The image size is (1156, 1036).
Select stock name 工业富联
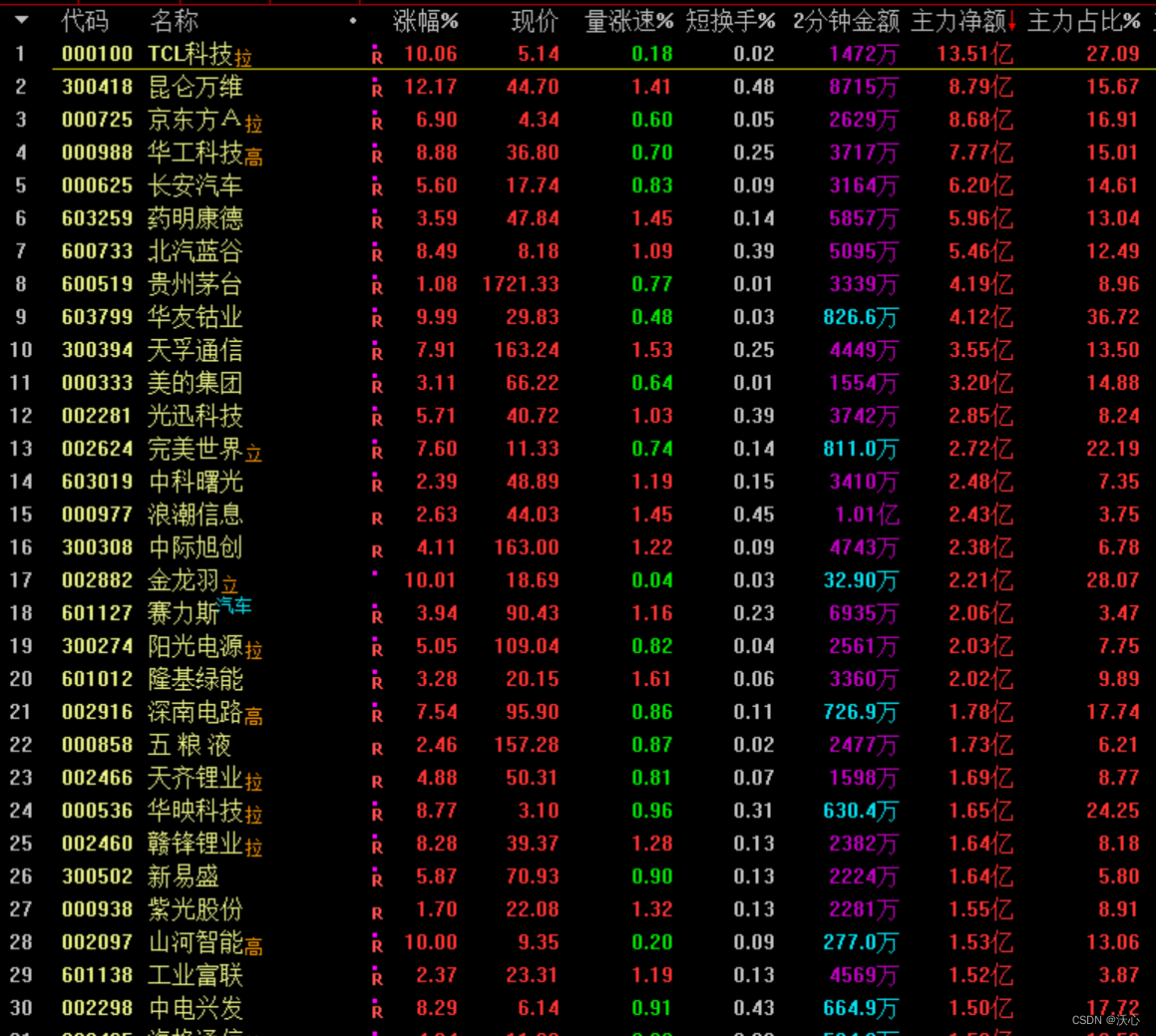[x=195, y=975]
